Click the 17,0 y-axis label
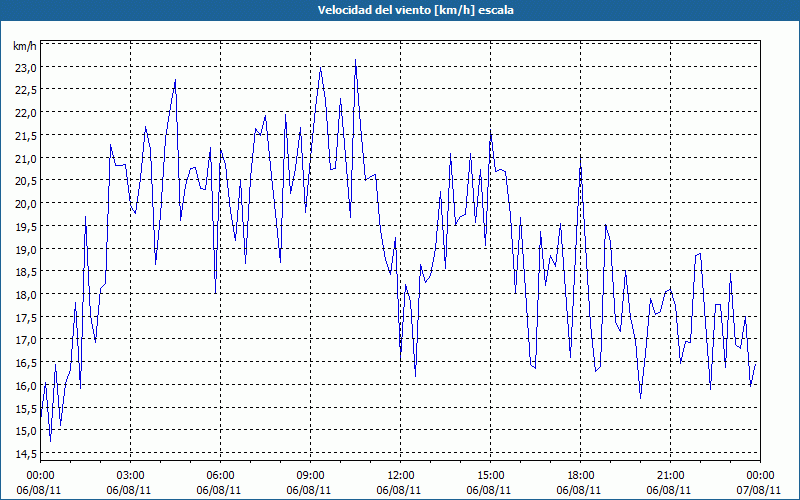 tap(27, 340)
